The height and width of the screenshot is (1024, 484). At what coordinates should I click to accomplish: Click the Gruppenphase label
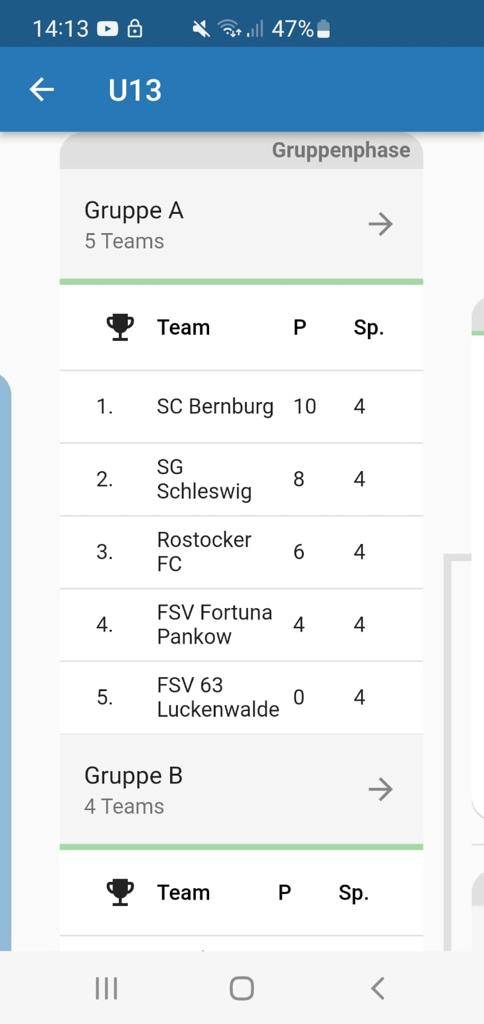coord(341,150)
